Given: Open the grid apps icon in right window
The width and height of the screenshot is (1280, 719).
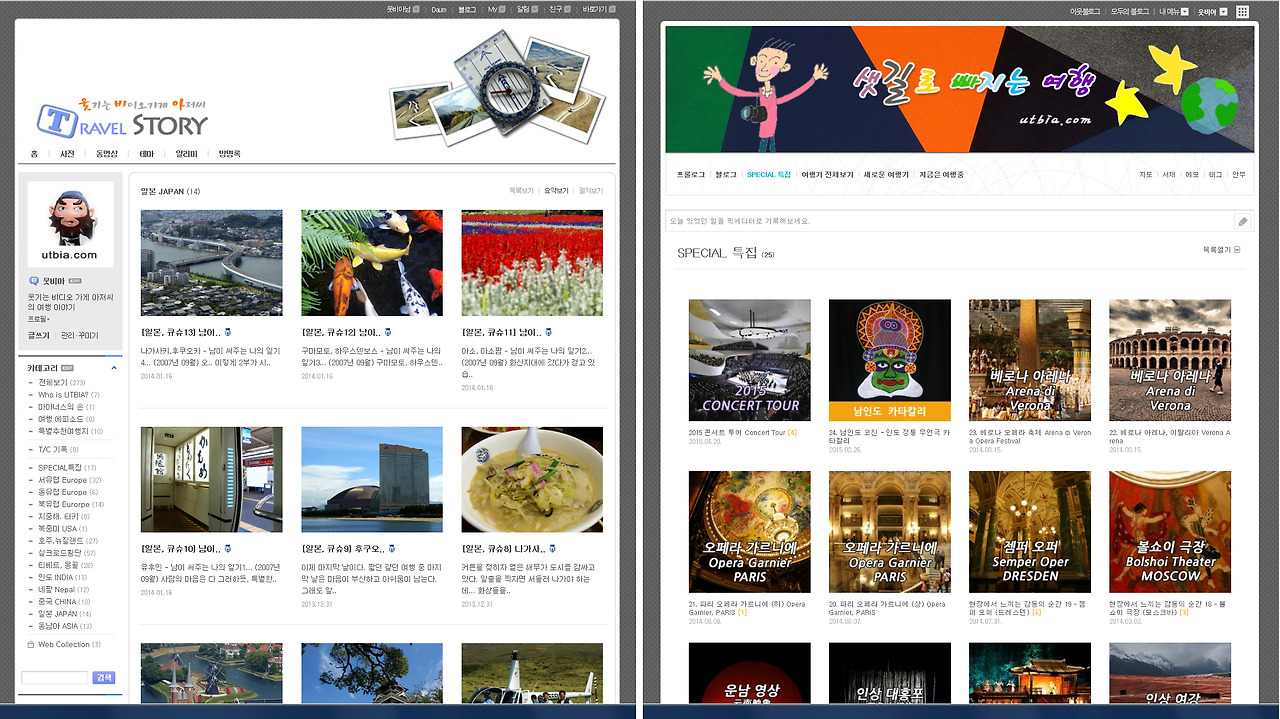Looking at the screenshot, I should click(1243, 11).
